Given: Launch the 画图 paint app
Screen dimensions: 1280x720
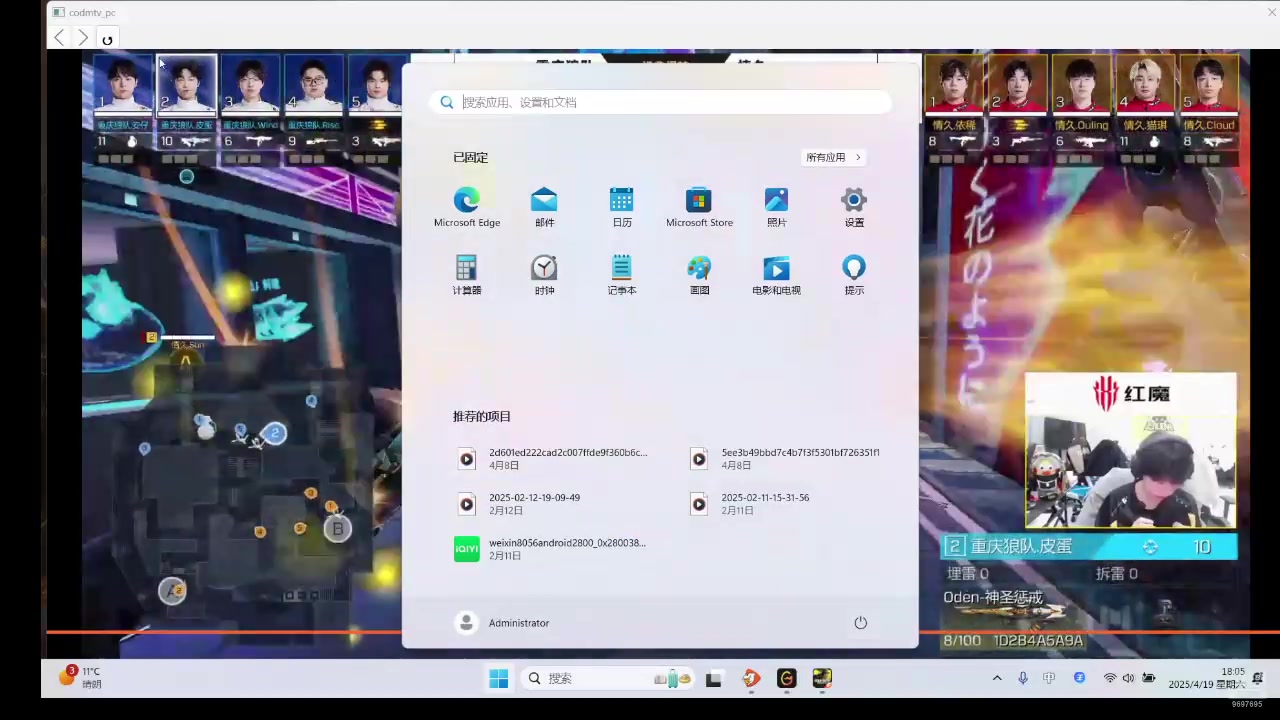Looking at the screenshot, I should click(699, 275).
